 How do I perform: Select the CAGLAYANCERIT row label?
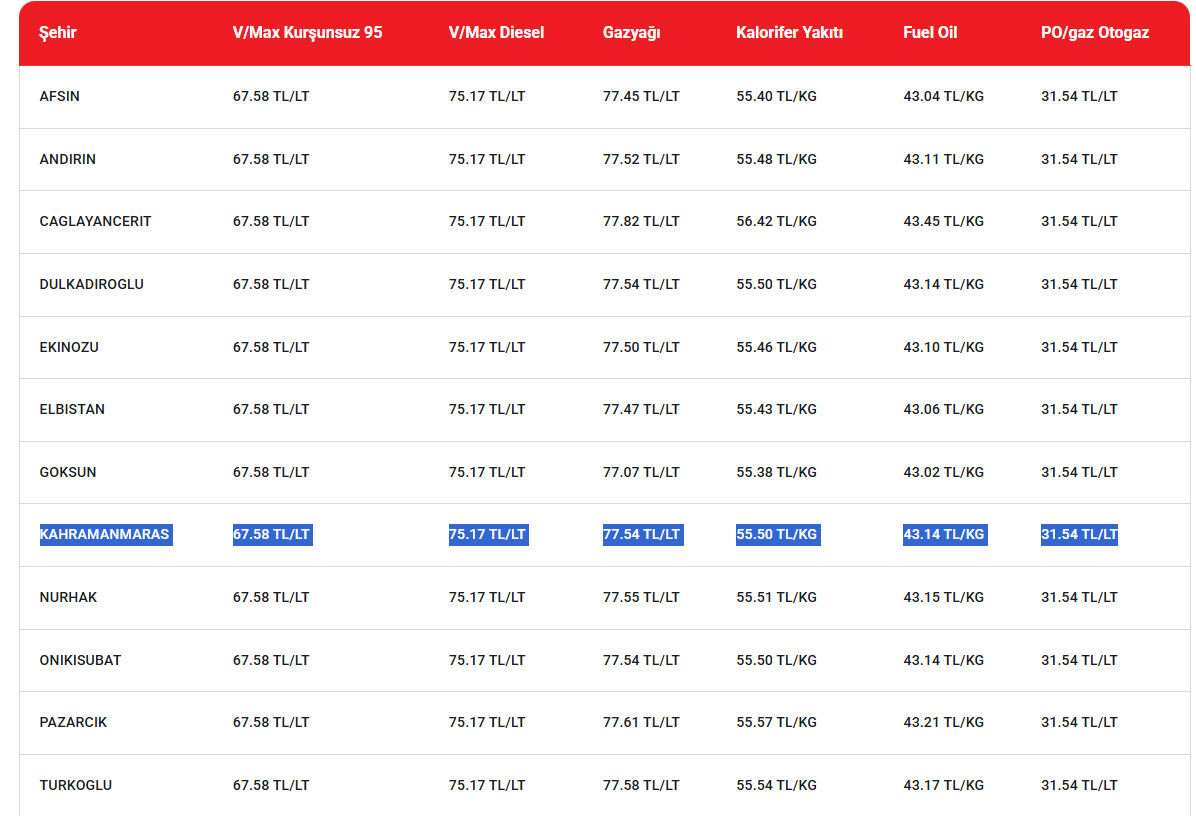pyautogui.click(x=95, y=222)
